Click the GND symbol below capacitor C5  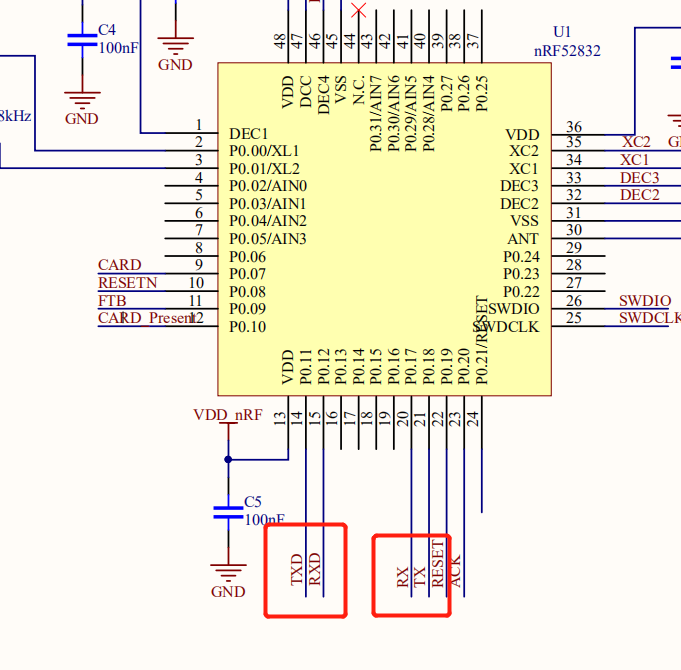click(228, 572)
